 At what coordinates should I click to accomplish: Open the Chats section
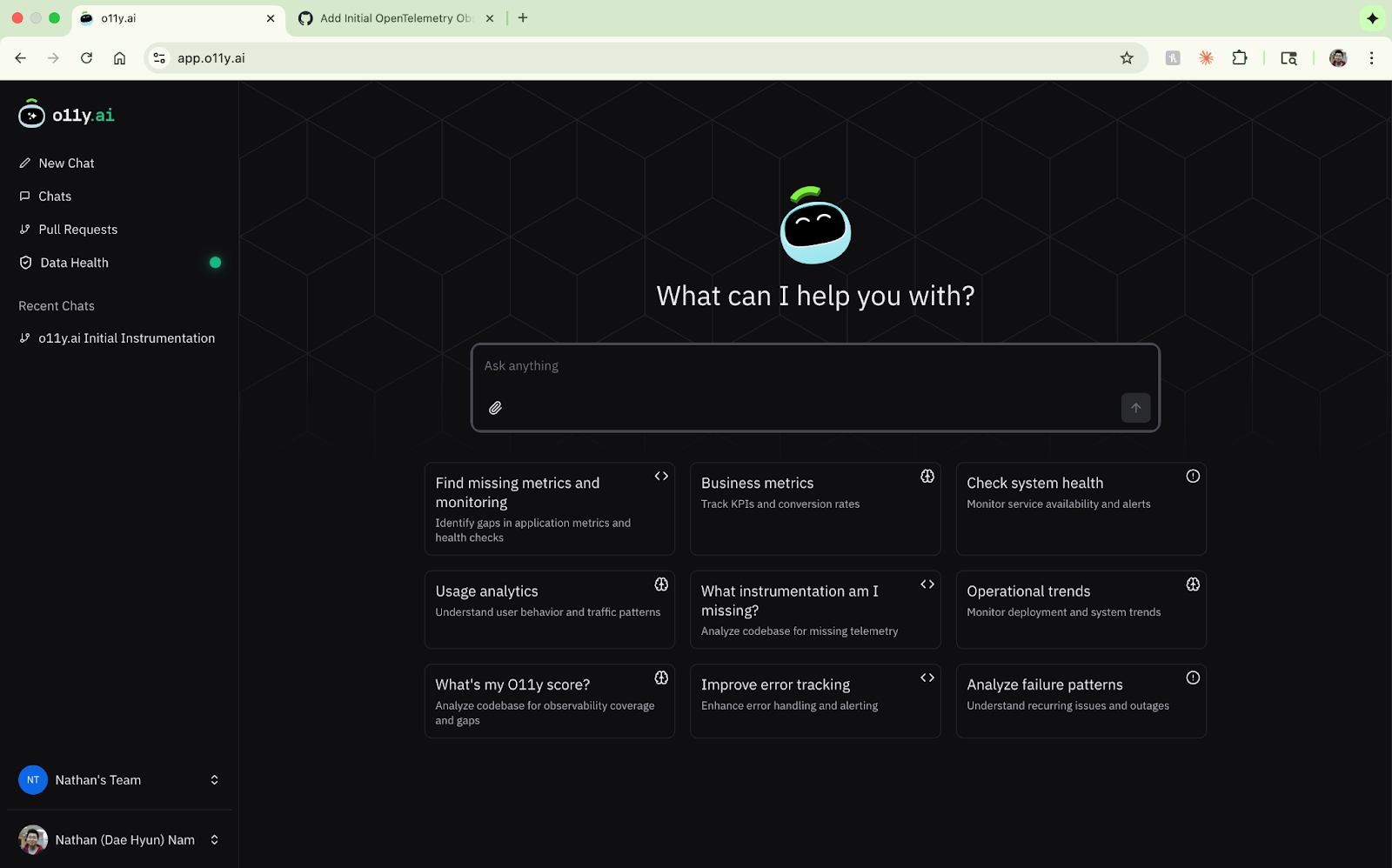46,196
